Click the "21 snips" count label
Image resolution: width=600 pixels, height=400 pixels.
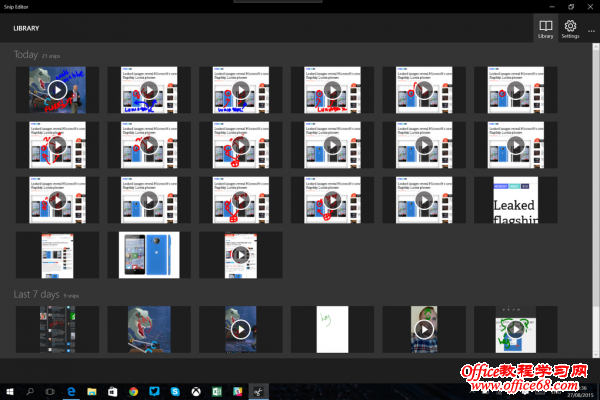pyautogui.click(x=51, y=56)
